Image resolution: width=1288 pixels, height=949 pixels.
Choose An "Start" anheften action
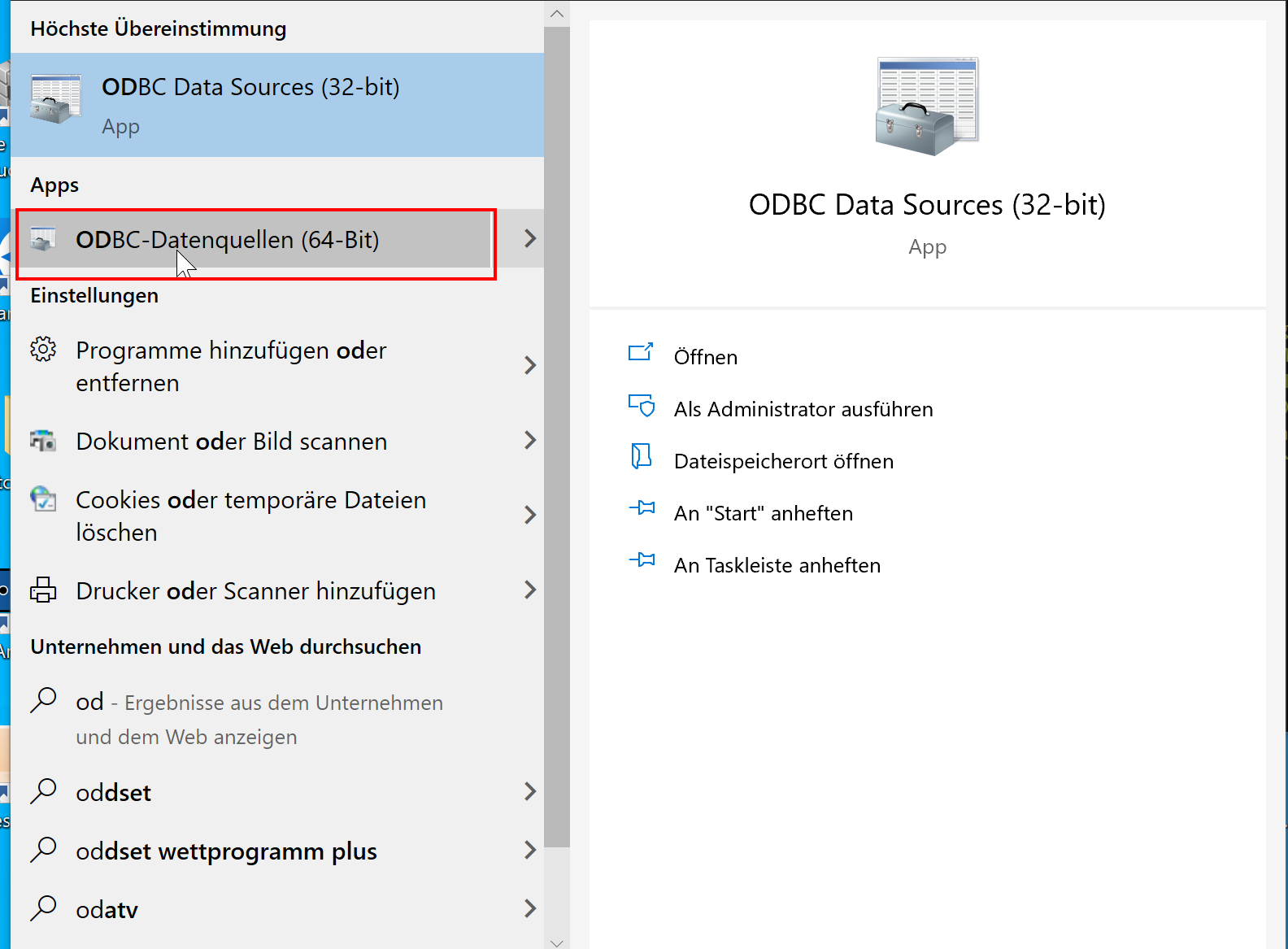click(763, 513)
